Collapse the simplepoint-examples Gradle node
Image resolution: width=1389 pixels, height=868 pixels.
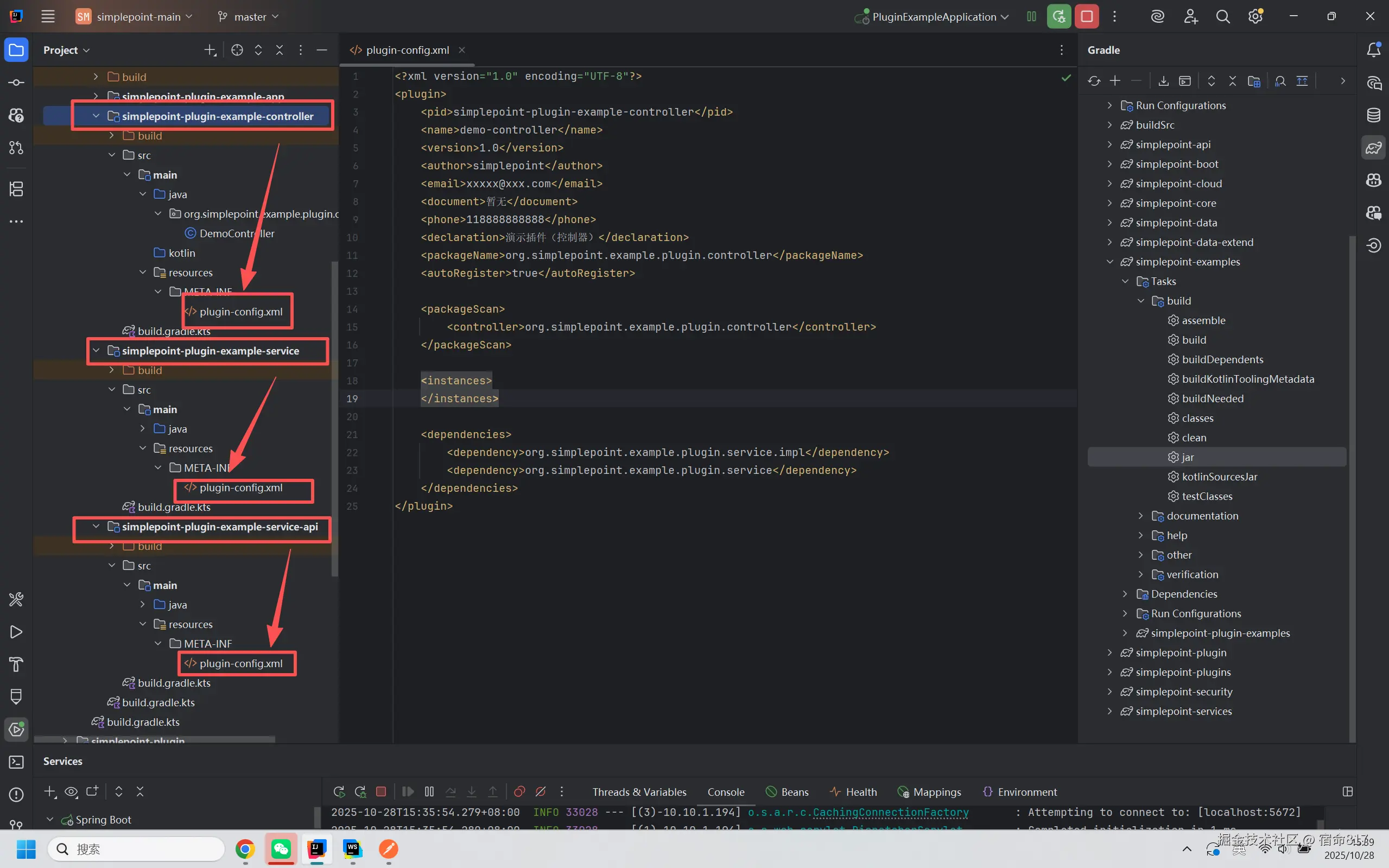[x=1109, y=262]
